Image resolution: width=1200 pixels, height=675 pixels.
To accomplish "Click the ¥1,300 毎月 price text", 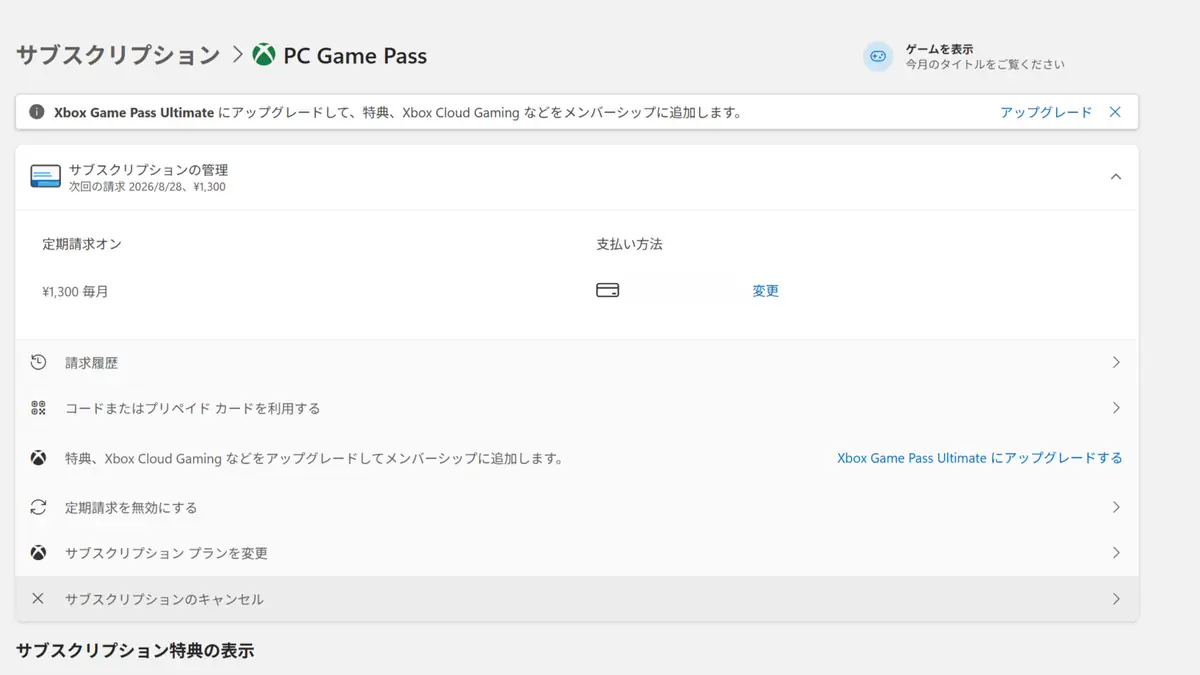I will [75, 292].
